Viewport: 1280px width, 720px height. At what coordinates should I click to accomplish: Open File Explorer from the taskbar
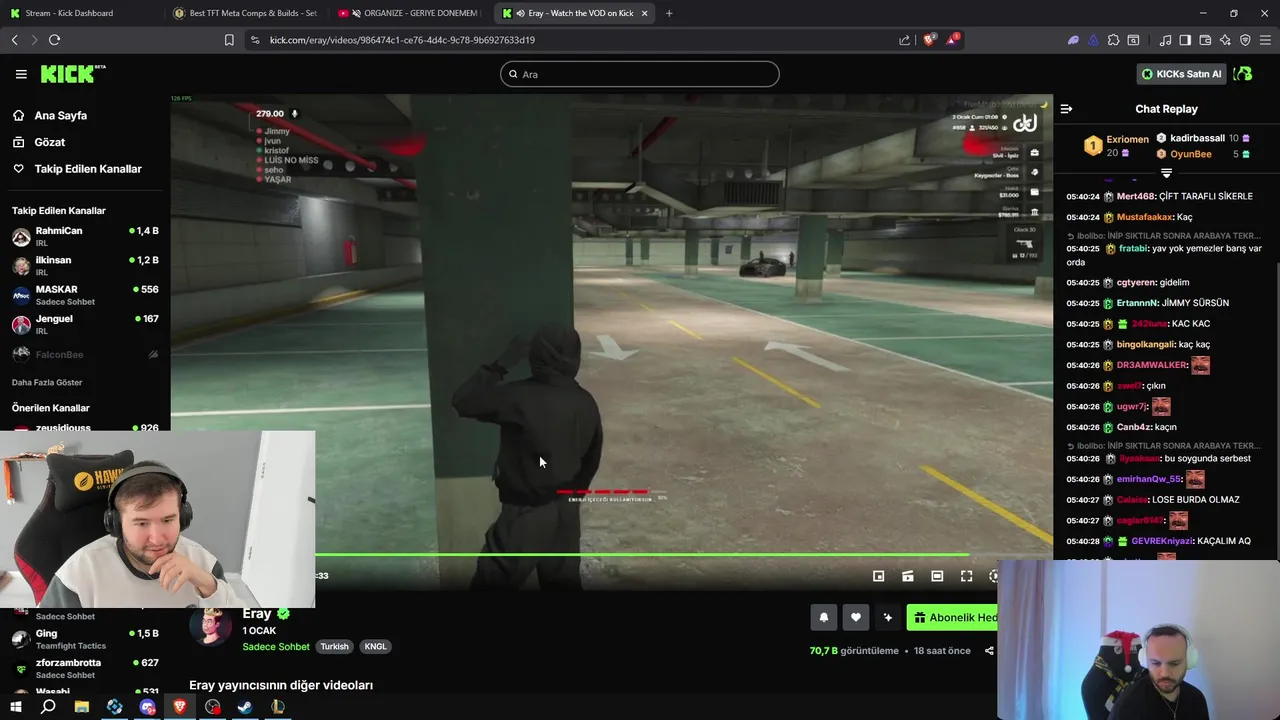pos(81,707)
